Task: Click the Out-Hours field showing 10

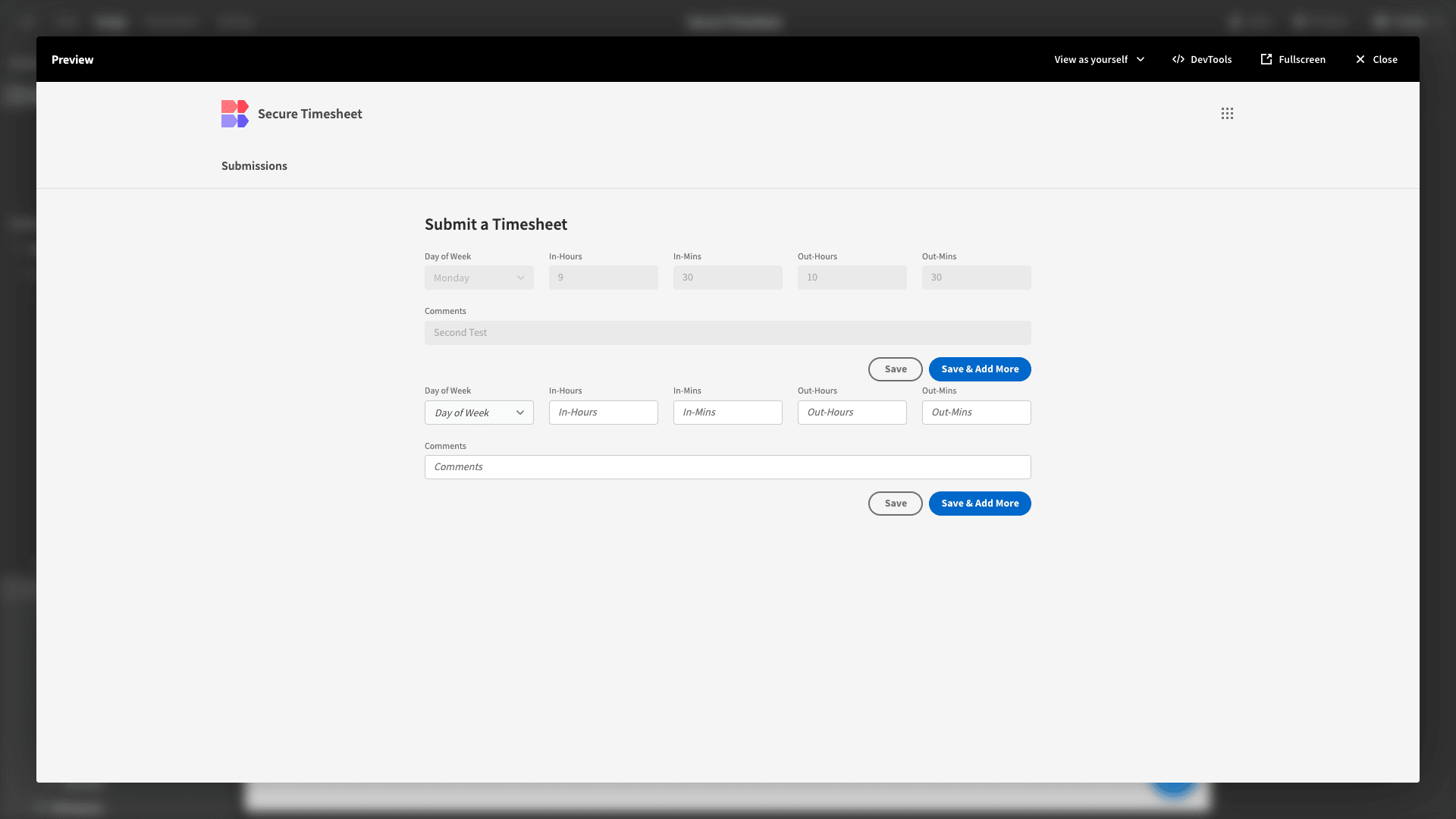Action: click(x=852, y=278)
